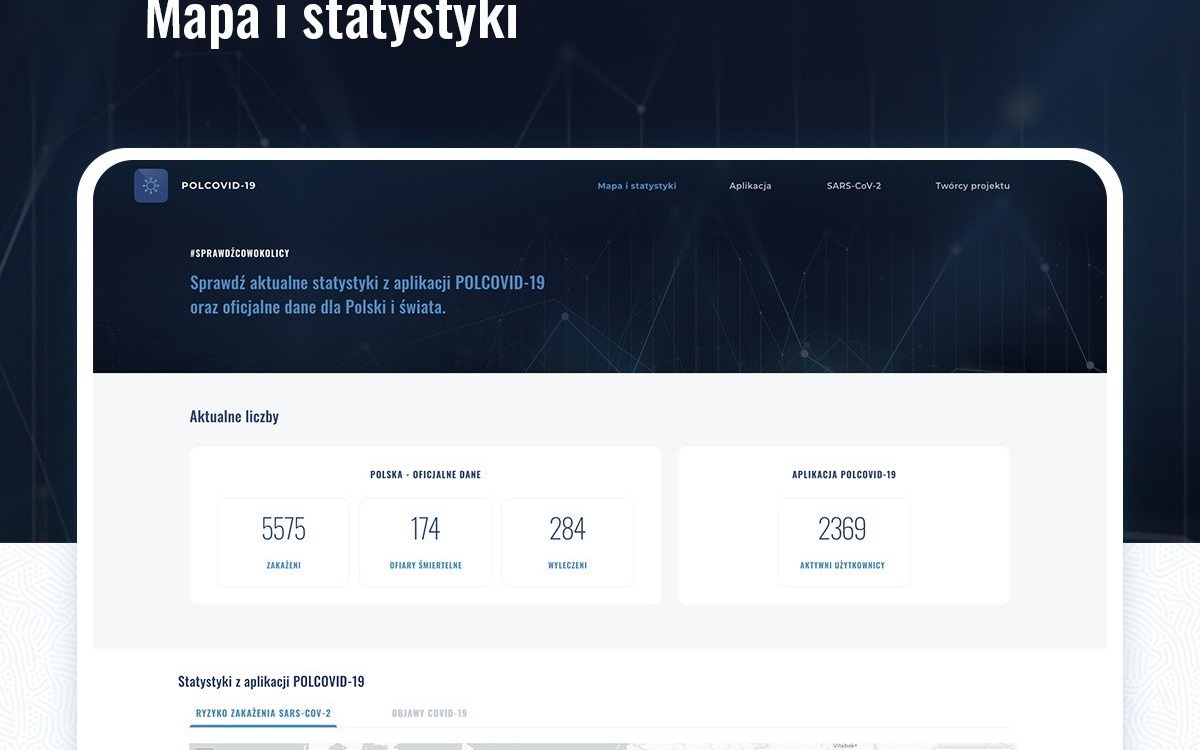Click the Statystyki z aplikacji POLCOVID-19 heading
The width and height of the screenshot is (1200, 750).
[271, 681]
